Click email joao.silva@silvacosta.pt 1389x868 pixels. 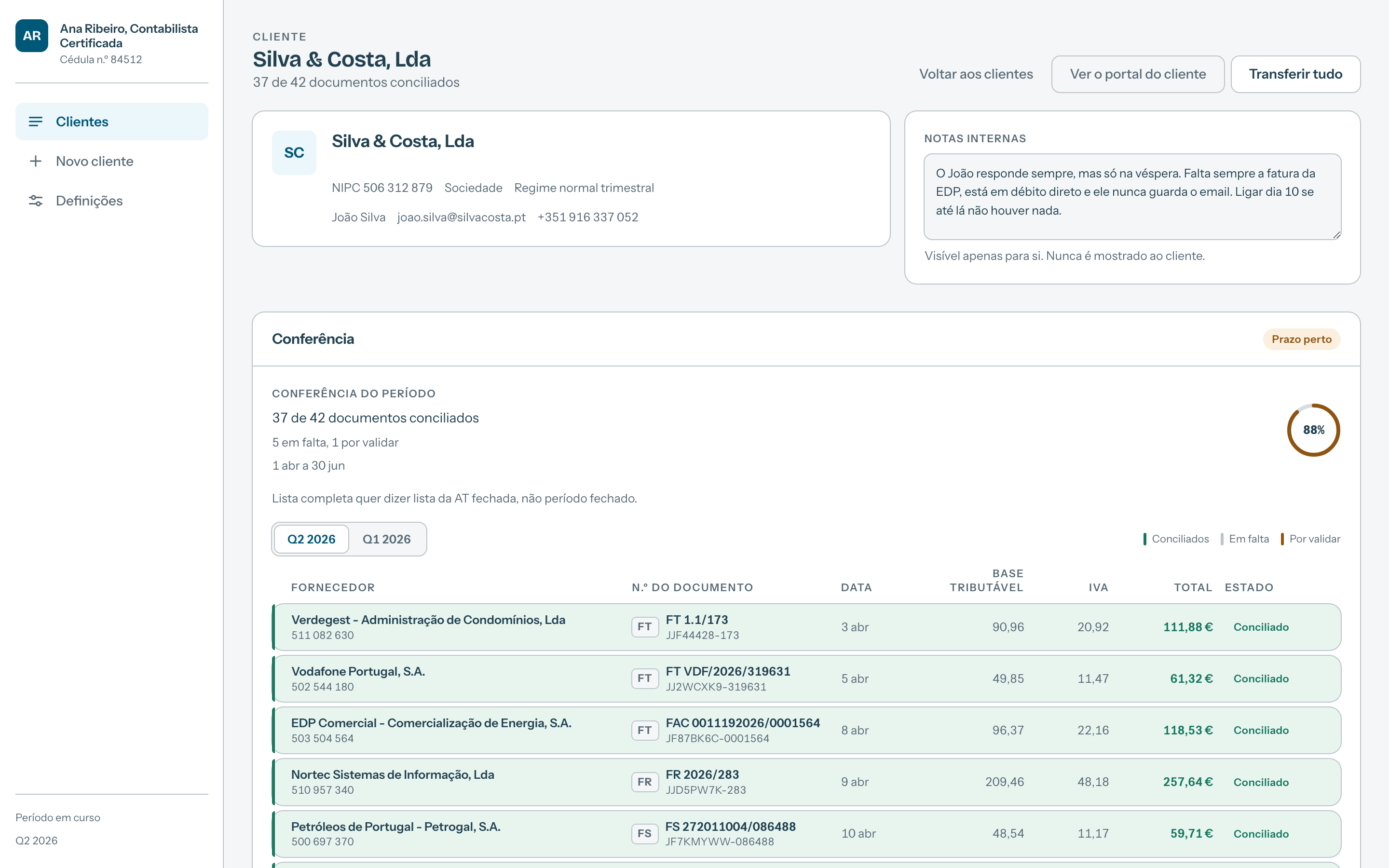462,217
